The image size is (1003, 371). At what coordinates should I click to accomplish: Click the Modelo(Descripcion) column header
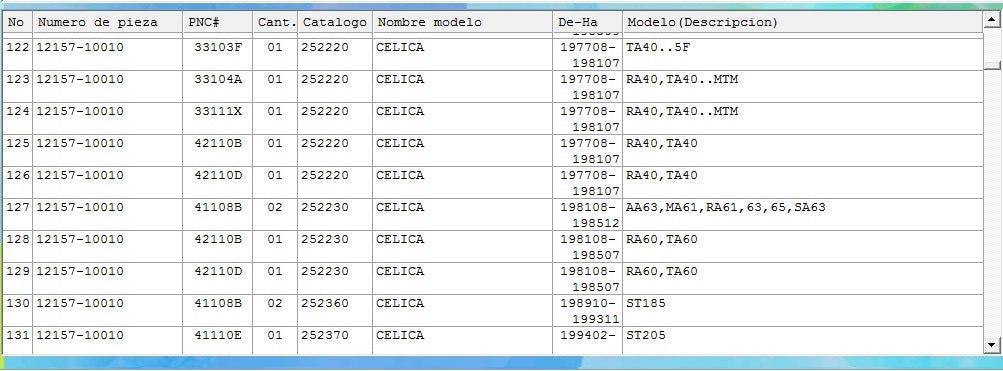(802, 22)
